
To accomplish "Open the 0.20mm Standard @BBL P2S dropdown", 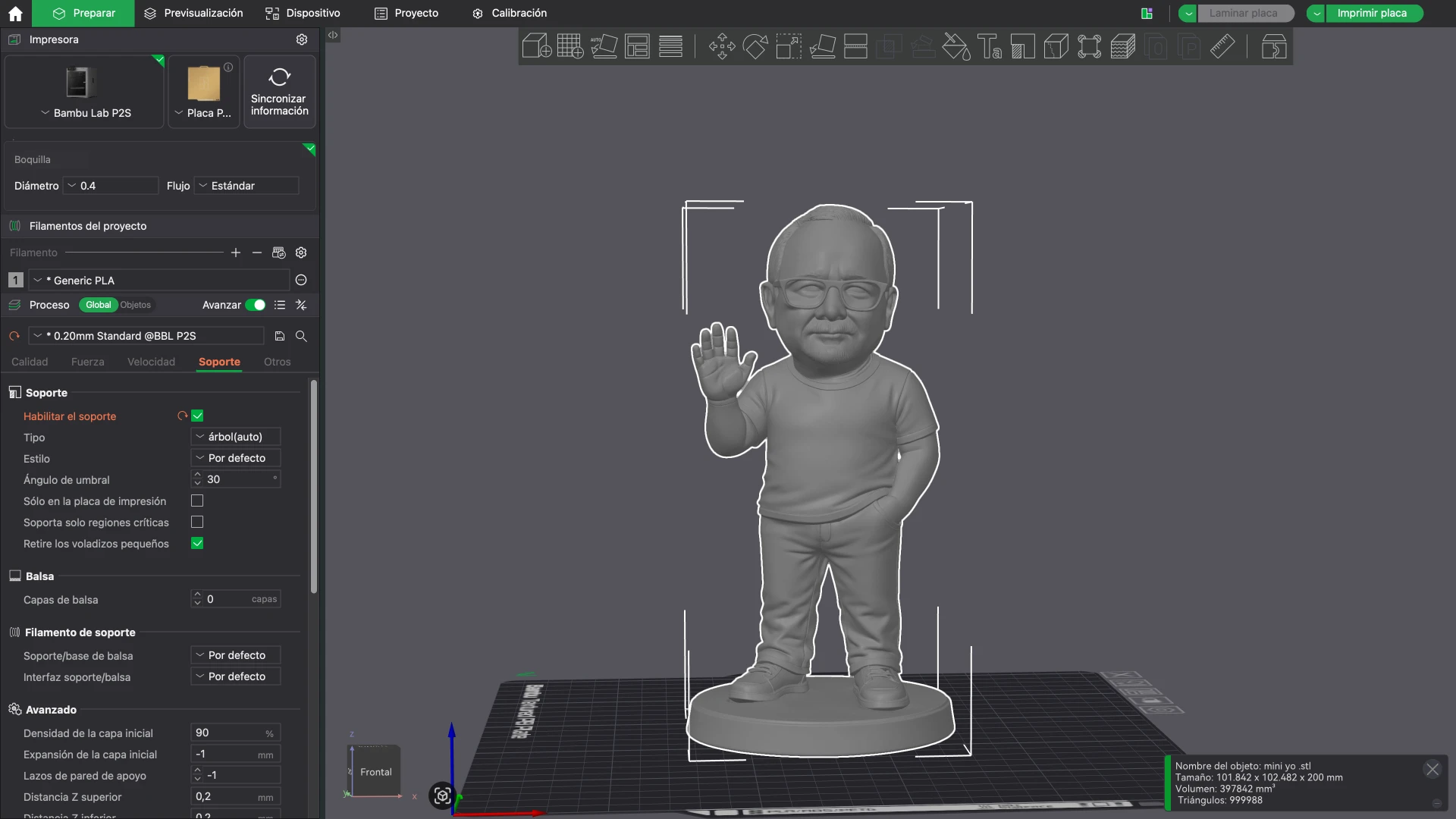I will click(x=146, y=336).
